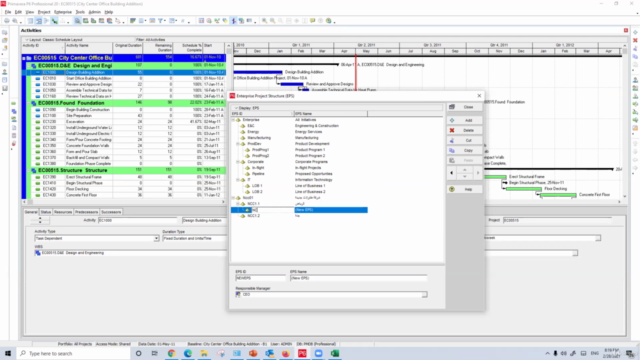Click the Activity Name column header

(89, 48)
